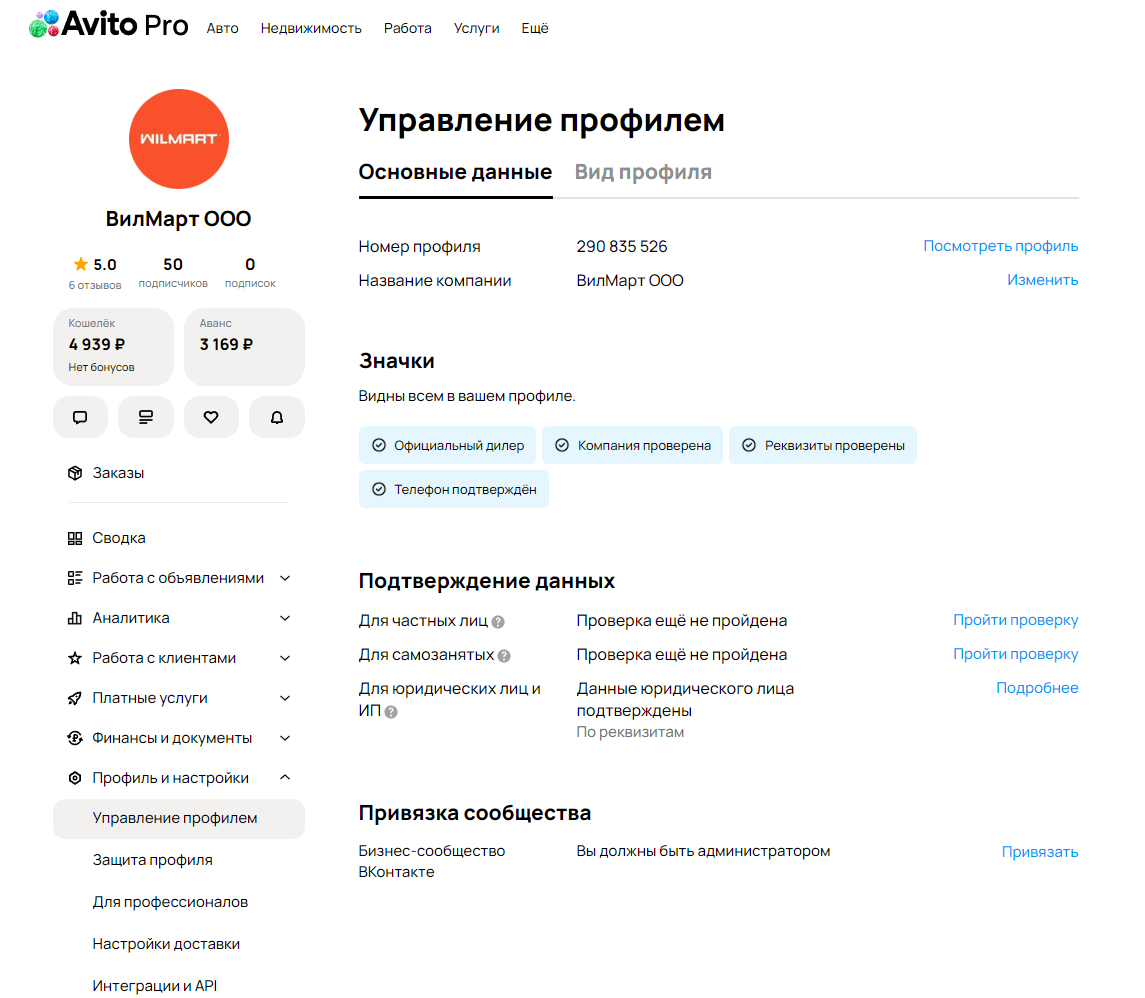1145x998 pixels.
Task: Click the Подробнее link
Action: click(1037, 688)
